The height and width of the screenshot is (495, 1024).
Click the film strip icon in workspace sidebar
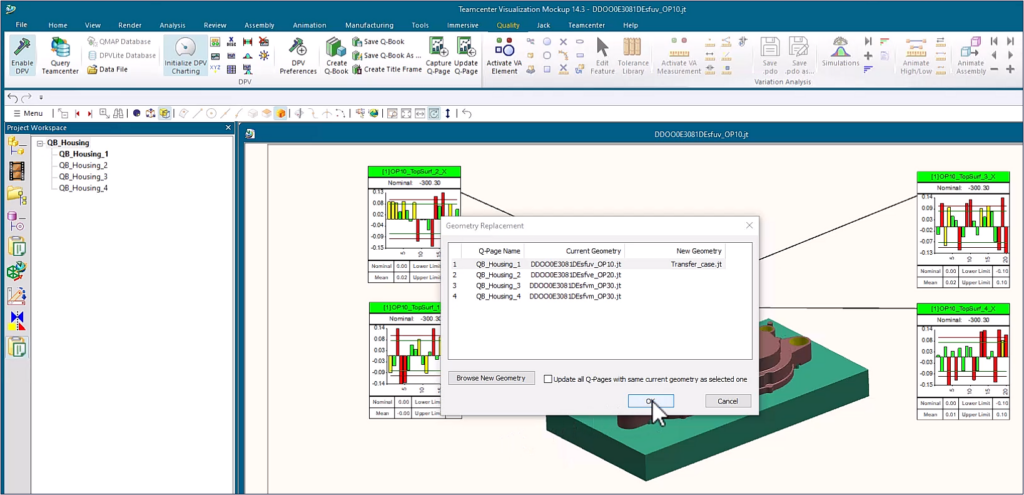[x=17, y=171]
